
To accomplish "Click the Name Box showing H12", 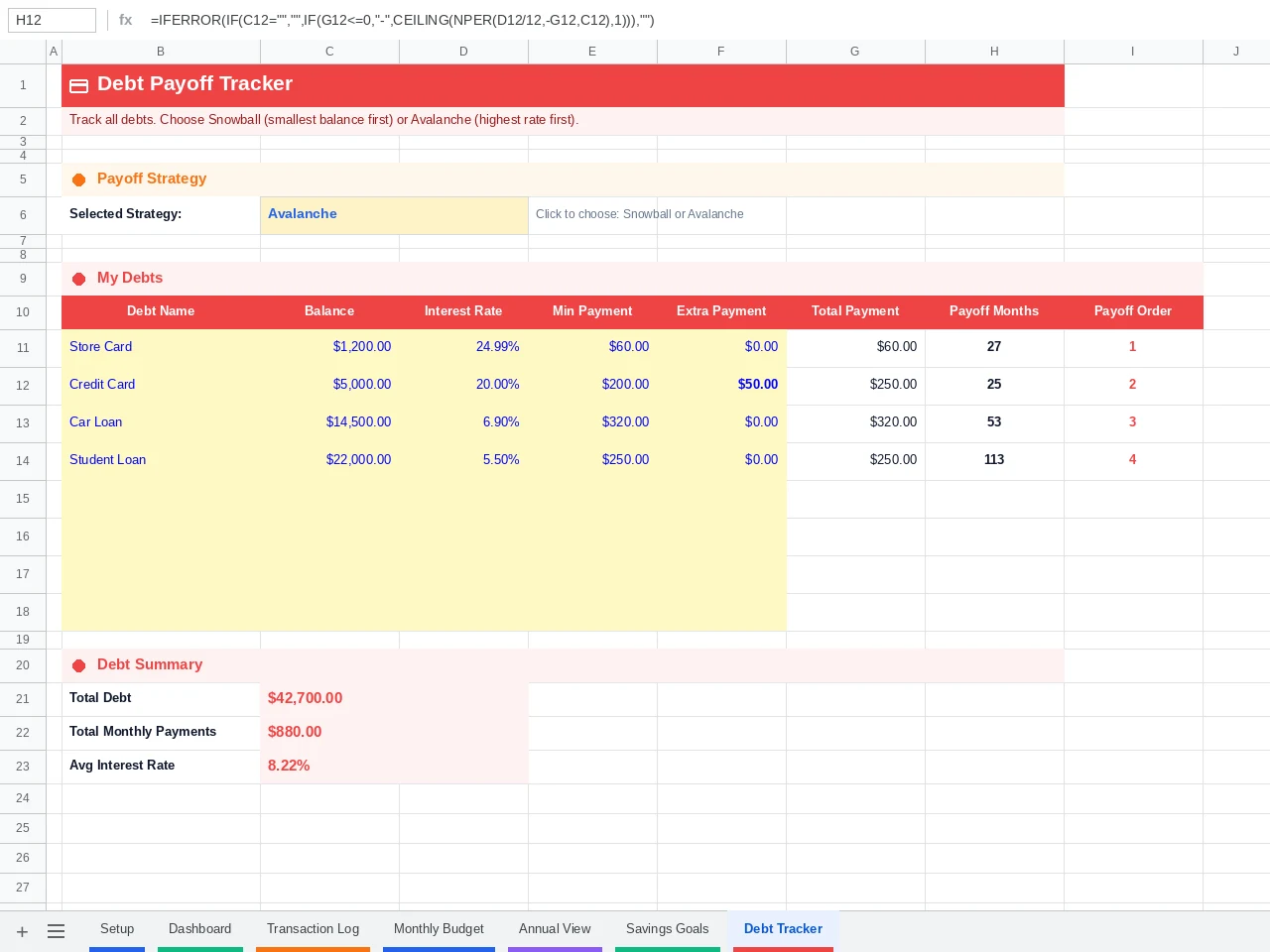I will [x=52, y=20].
